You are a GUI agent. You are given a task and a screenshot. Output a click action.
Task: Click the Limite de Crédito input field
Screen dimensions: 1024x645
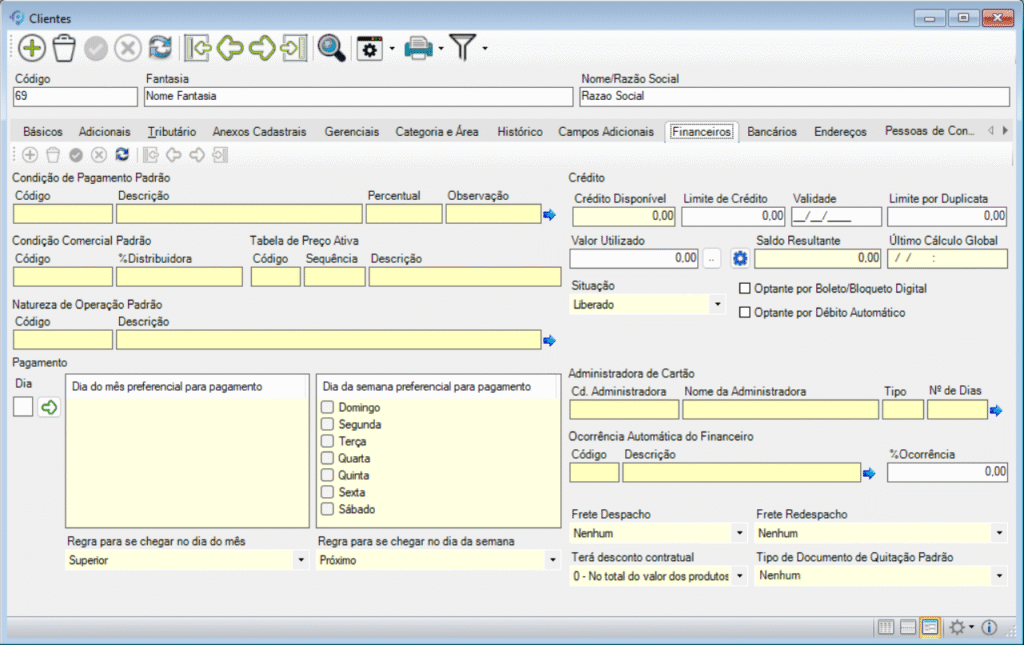point(733,216)
